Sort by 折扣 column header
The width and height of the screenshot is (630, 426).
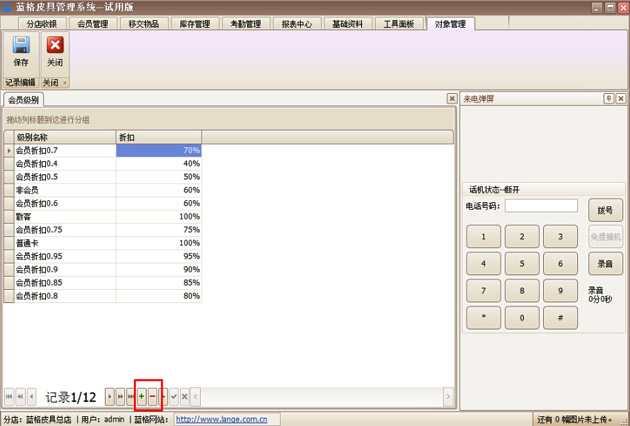point(158,137)
